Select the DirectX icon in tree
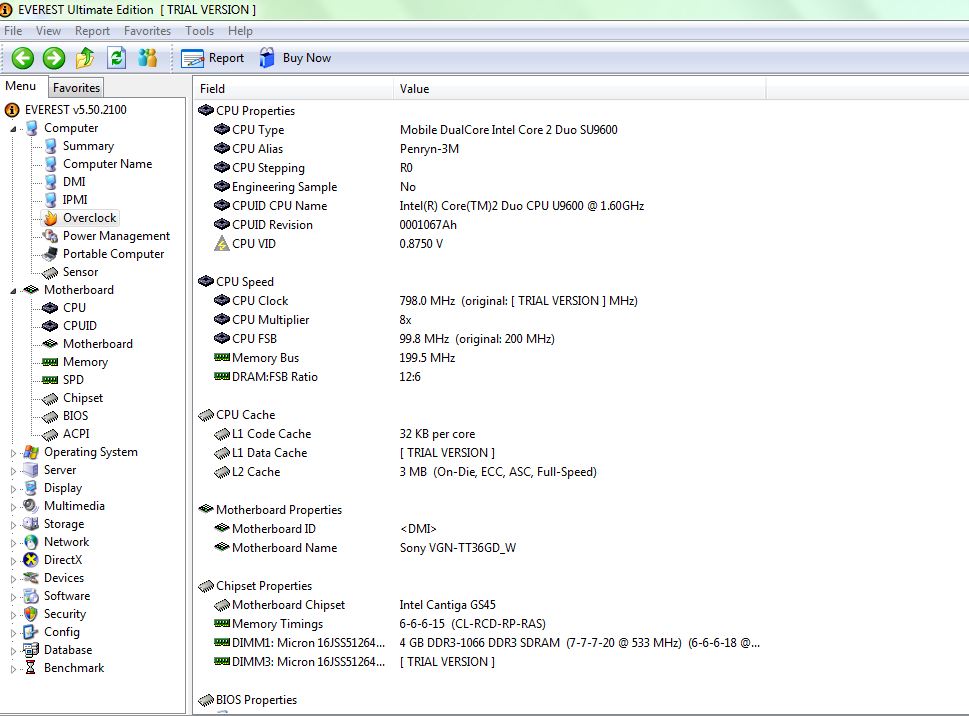This screenshot has width=969, height=716. click(31, 560)
